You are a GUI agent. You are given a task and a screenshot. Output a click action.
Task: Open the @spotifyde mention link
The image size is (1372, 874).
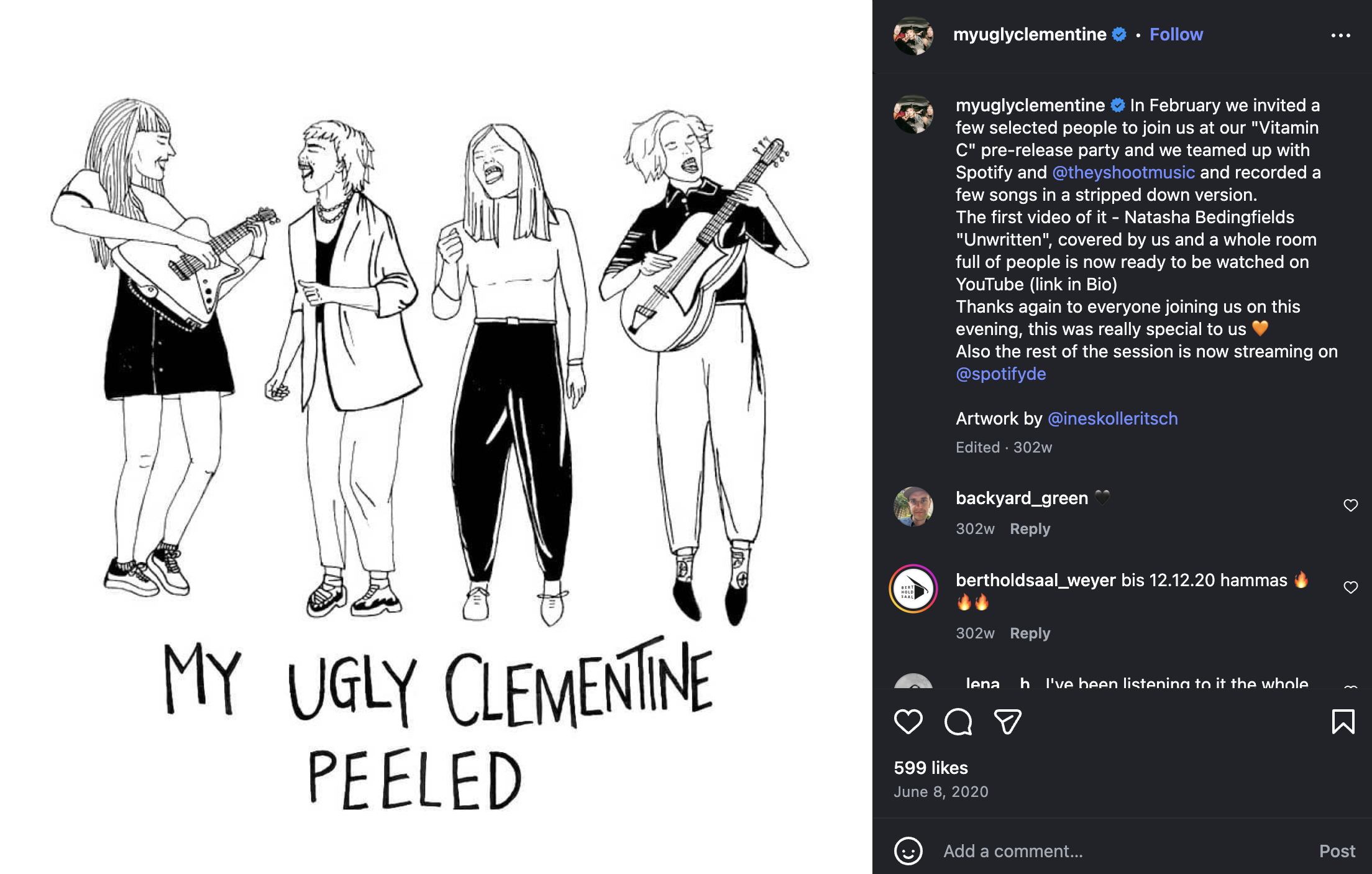click(1000, 374)
